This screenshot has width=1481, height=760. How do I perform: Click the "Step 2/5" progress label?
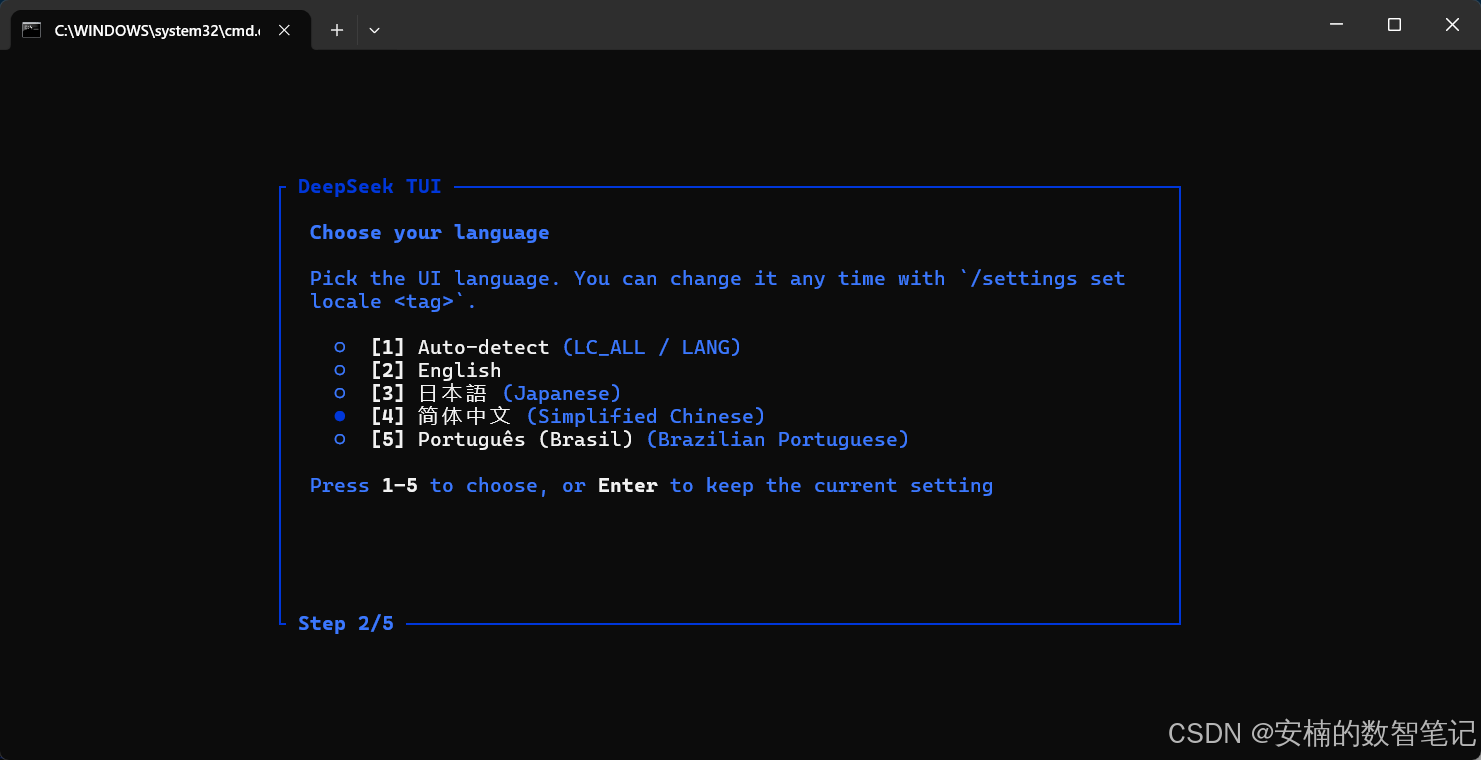[346, 624]
